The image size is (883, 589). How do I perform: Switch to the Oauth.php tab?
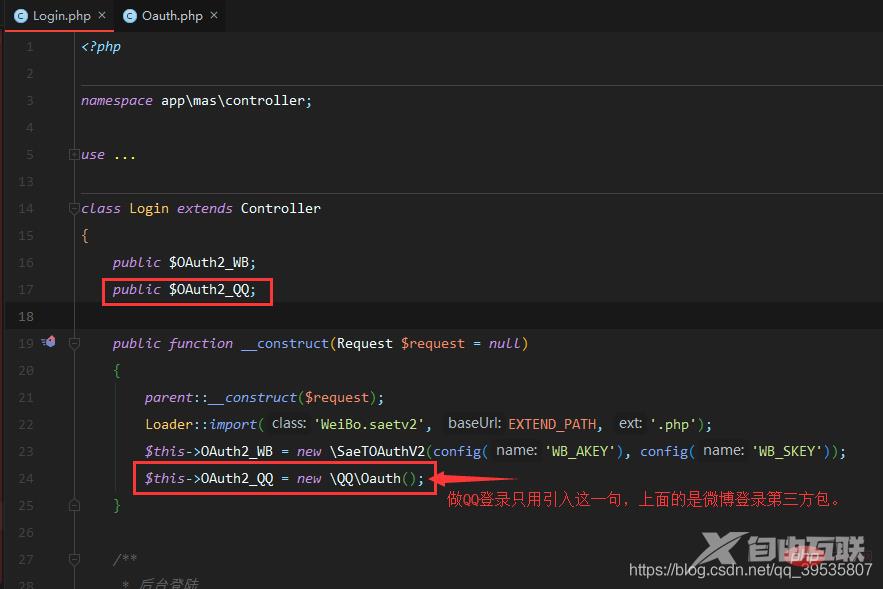(172, 16)
